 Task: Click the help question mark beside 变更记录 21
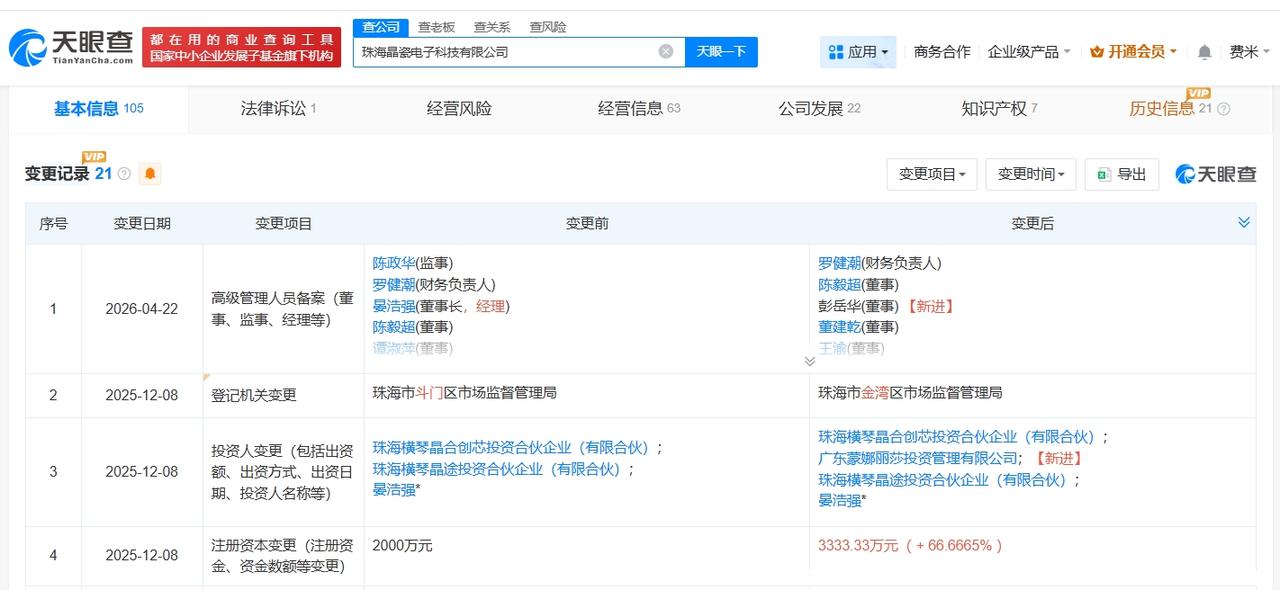(124, 174)
